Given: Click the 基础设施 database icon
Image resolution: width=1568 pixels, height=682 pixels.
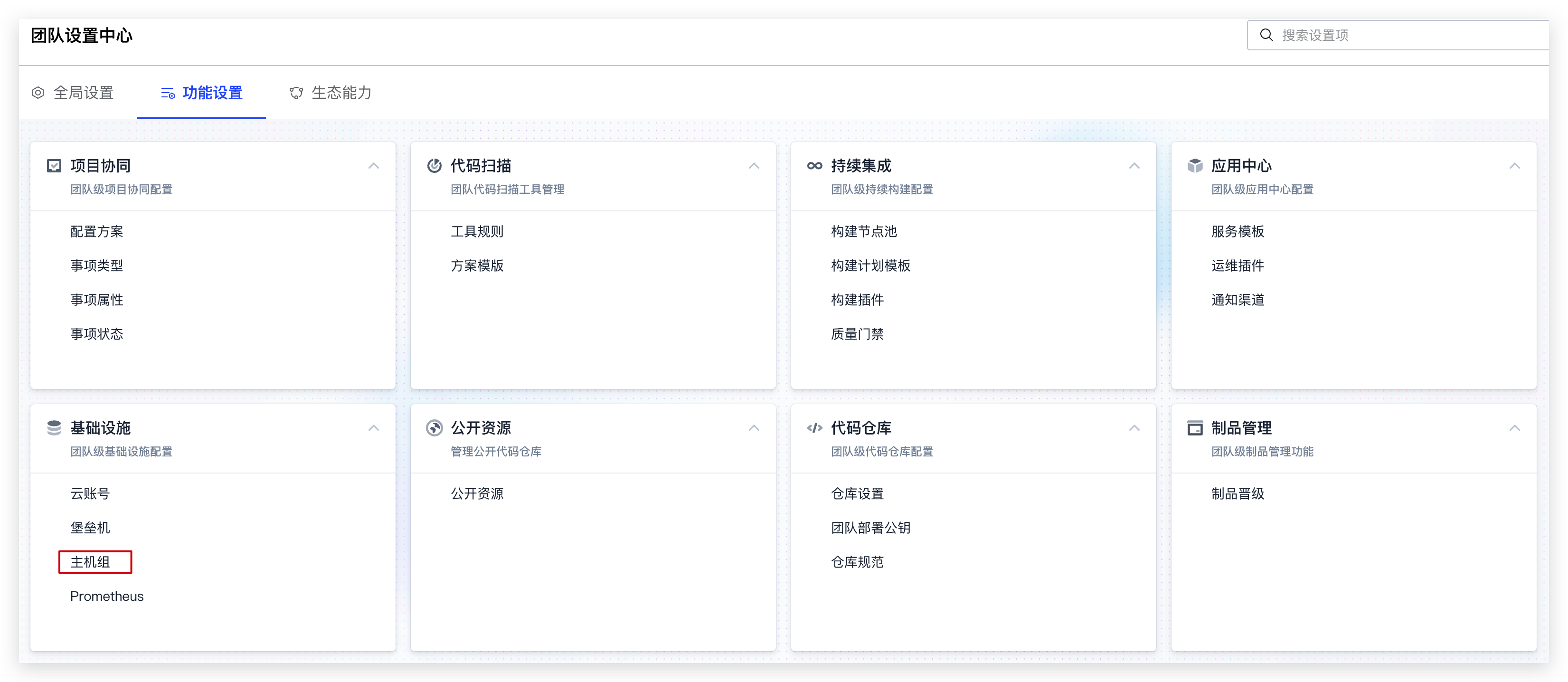Looking at the screenshot, I should (54, 428).
